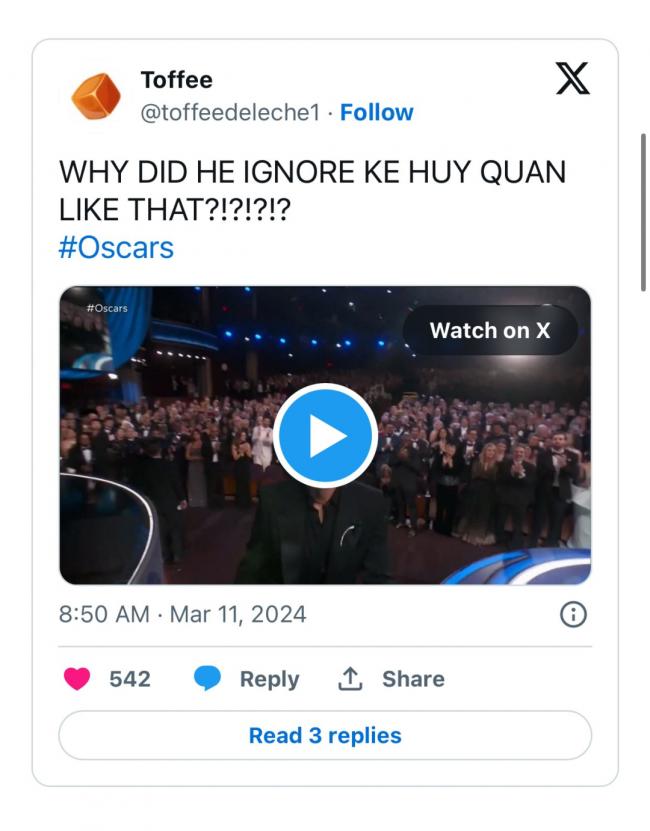Click the orange Toffee profile avatar

(x=96, y=96)
